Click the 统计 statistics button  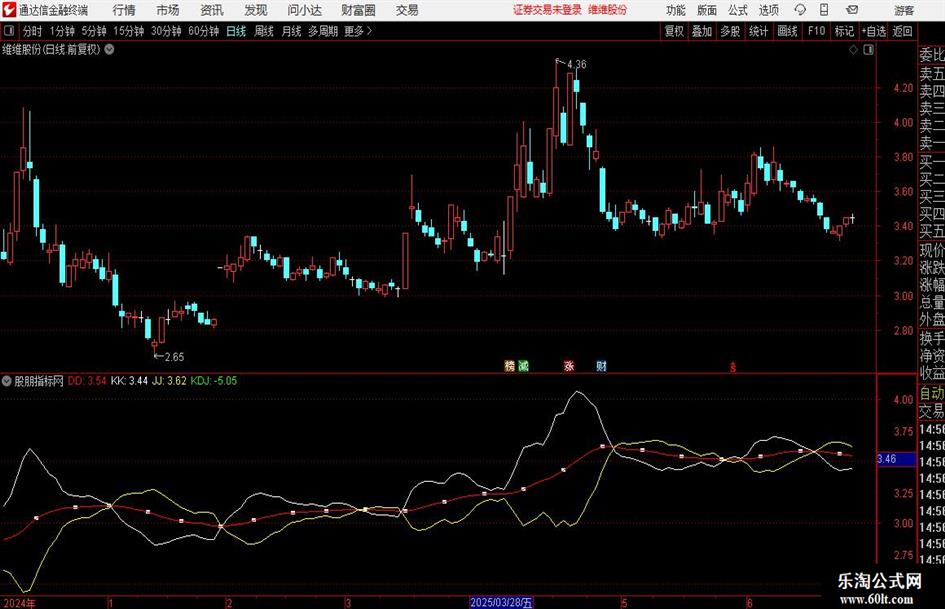(759, 31)
